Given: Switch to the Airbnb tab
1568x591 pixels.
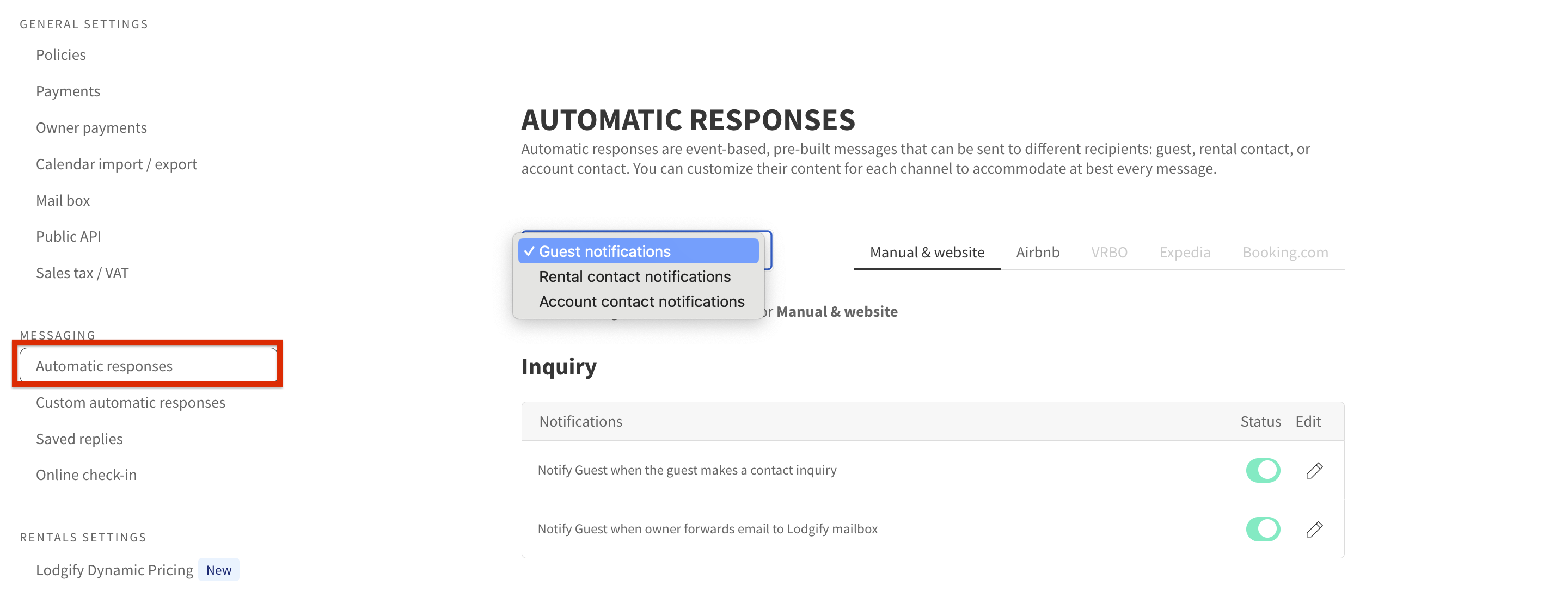Looking at the screenshot, I should (1037, 252).
